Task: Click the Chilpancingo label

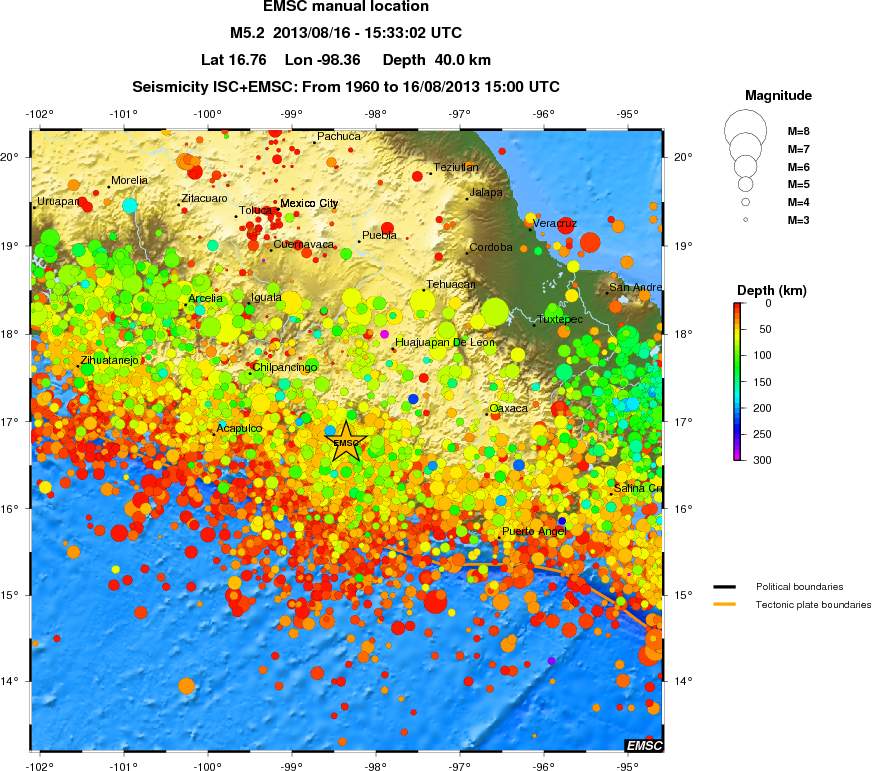Action: point(285,367)
